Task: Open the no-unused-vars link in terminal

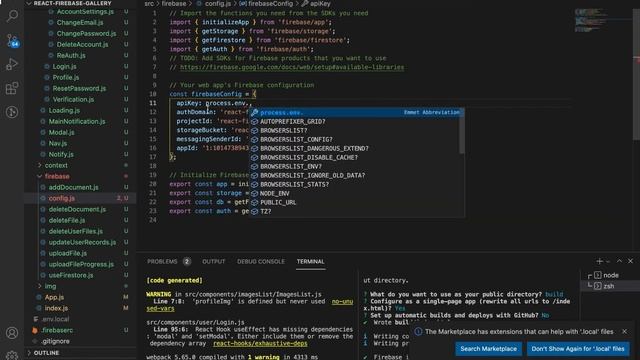Action: [x=342, y=301]
